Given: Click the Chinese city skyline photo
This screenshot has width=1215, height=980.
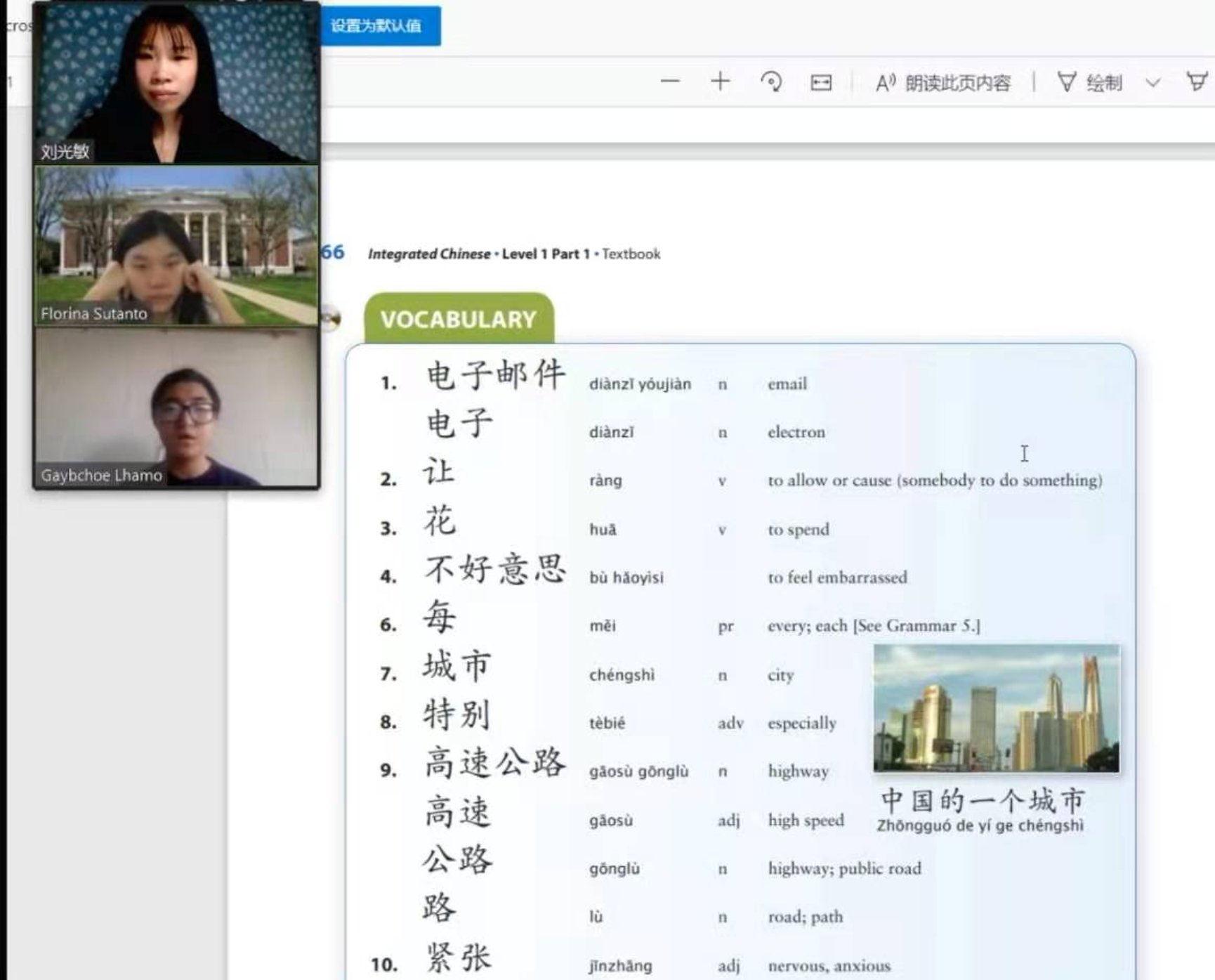Looking at the screenshot, I should coord(996,708).
